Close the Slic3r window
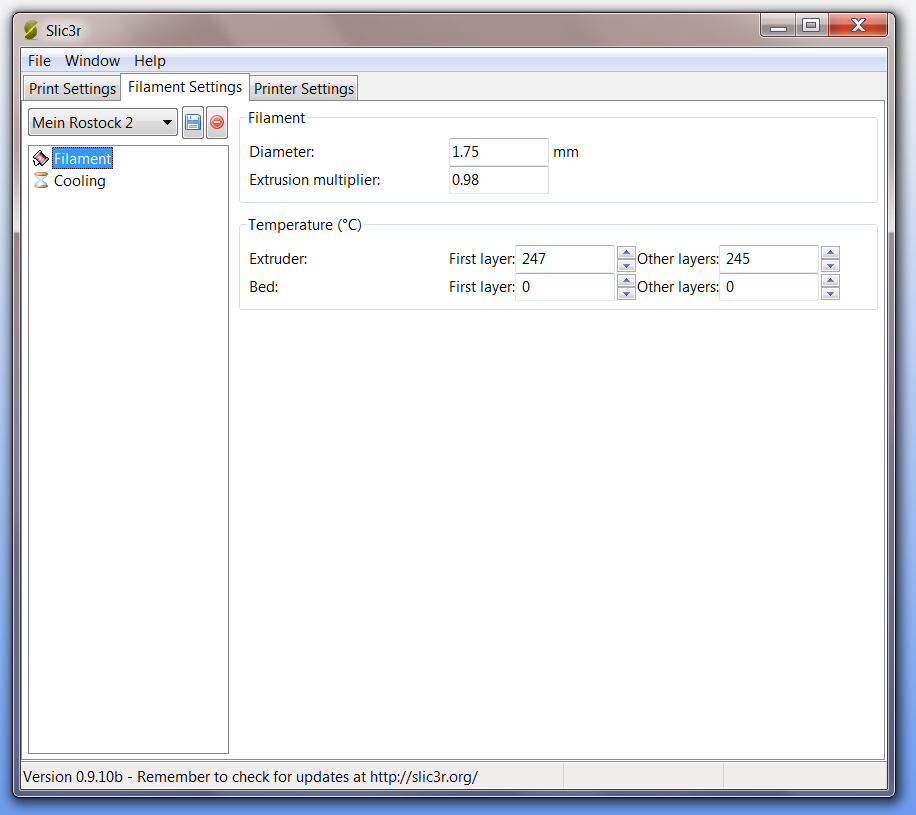 pos(858,25)
